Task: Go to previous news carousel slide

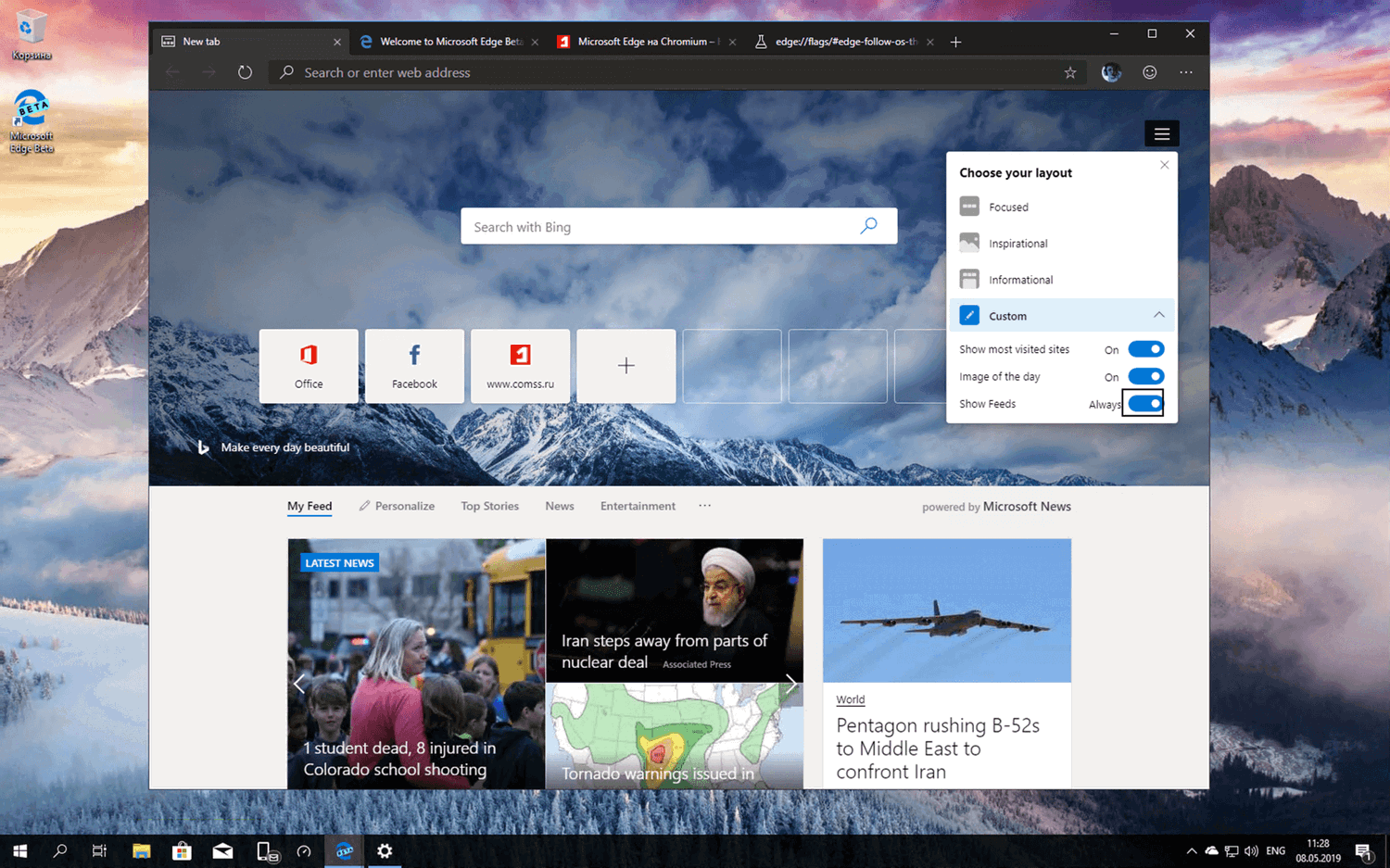Action: click(x=299, y=684)
